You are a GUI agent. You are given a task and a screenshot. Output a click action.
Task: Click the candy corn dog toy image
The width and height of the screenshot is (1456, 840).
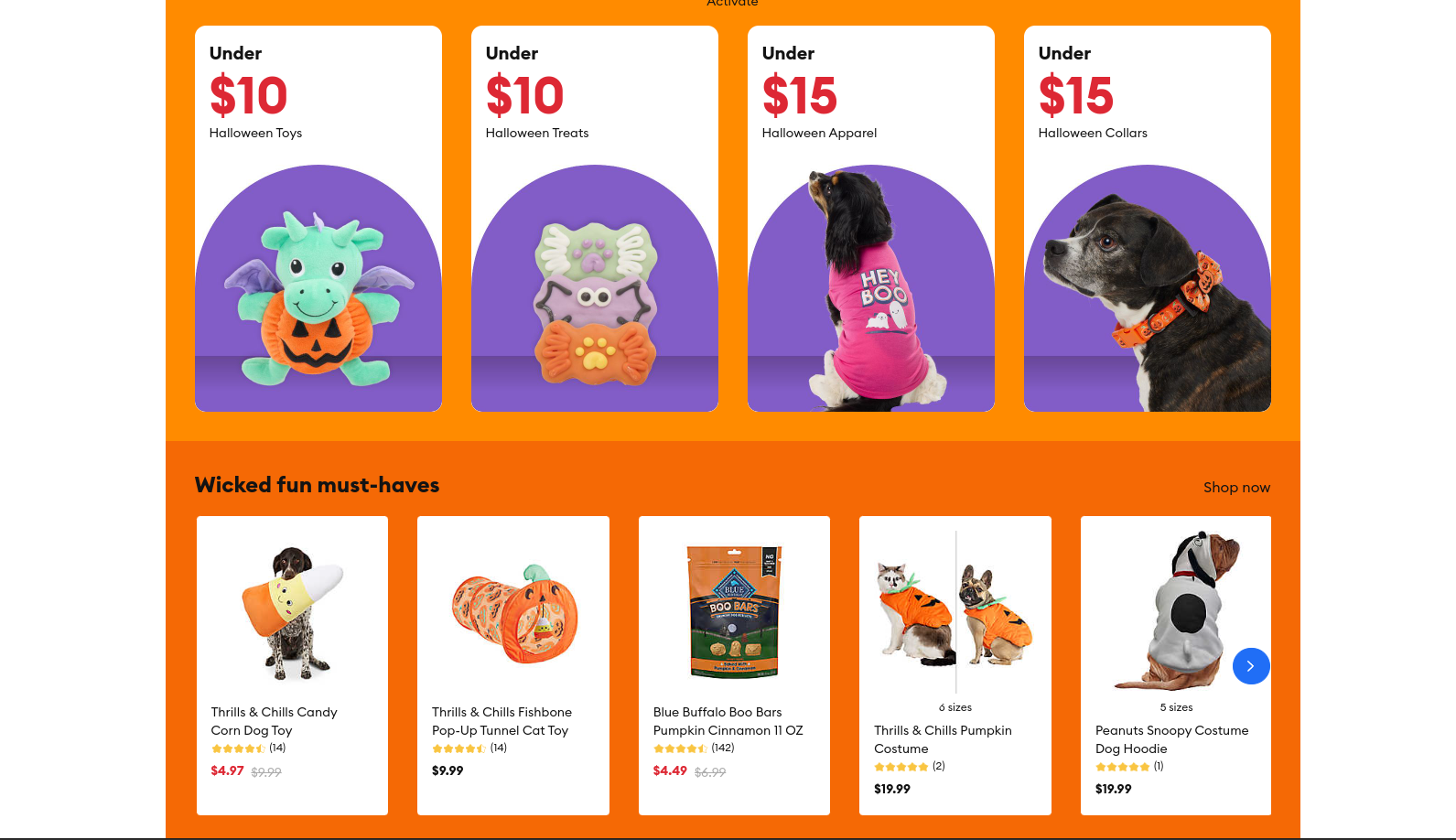click(292, 612)
